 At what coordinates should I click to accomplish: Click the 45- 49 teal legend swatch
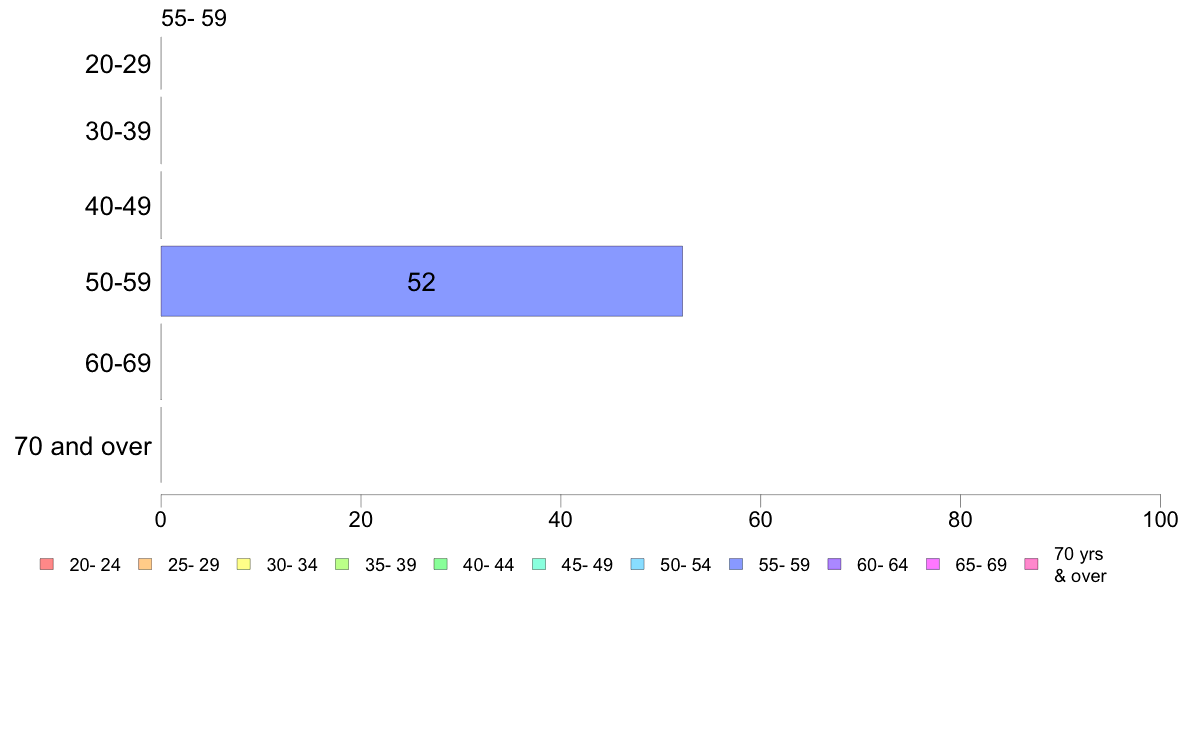539,564
